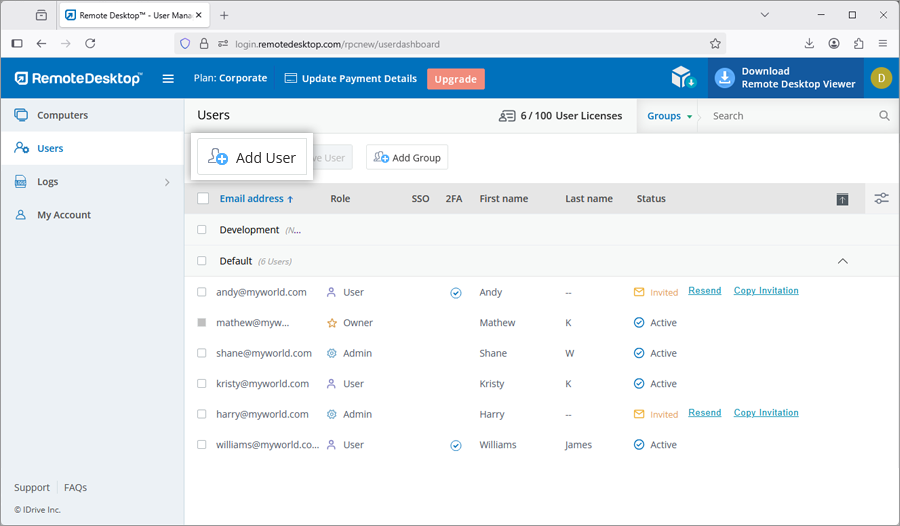Click the Download Remote Desktop Viewer icon
The height and width of the screenshot is (526, 900).
724,78
